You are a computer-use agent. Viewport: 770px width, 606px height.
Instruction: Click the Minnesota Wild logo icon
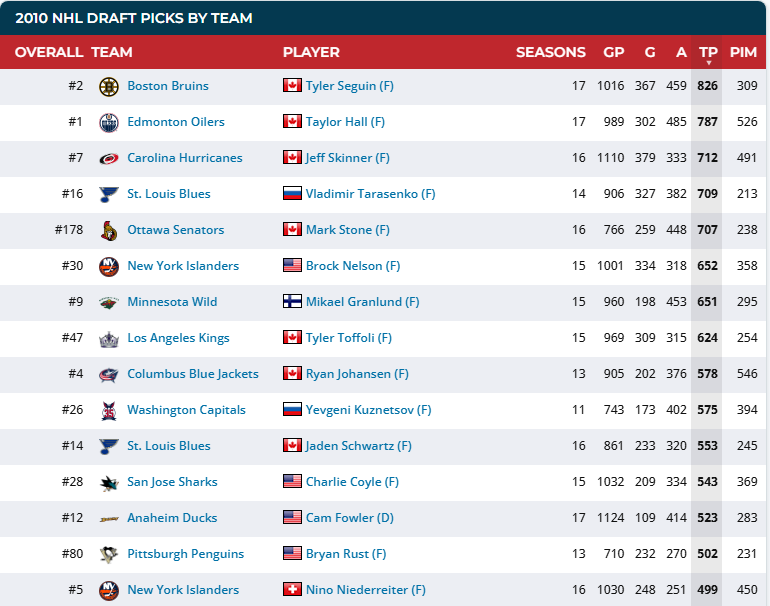pos(109,302)
